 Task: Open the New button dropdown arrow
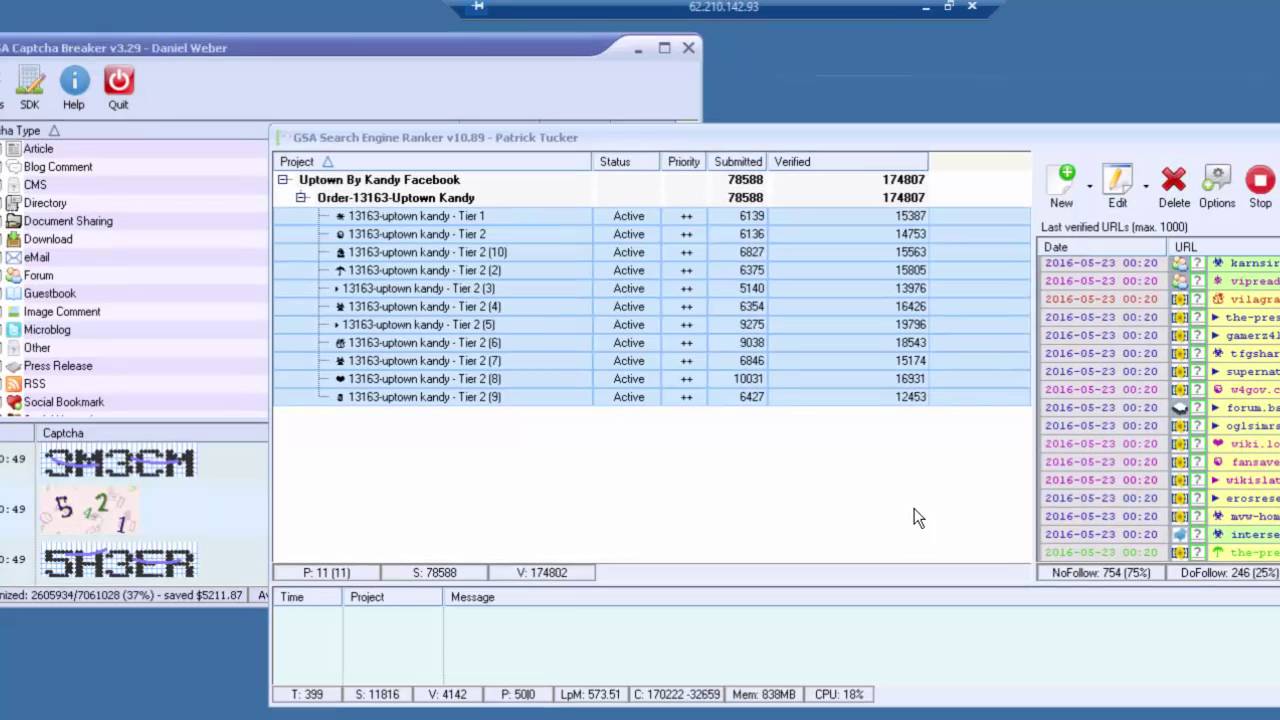(1090, 187)
